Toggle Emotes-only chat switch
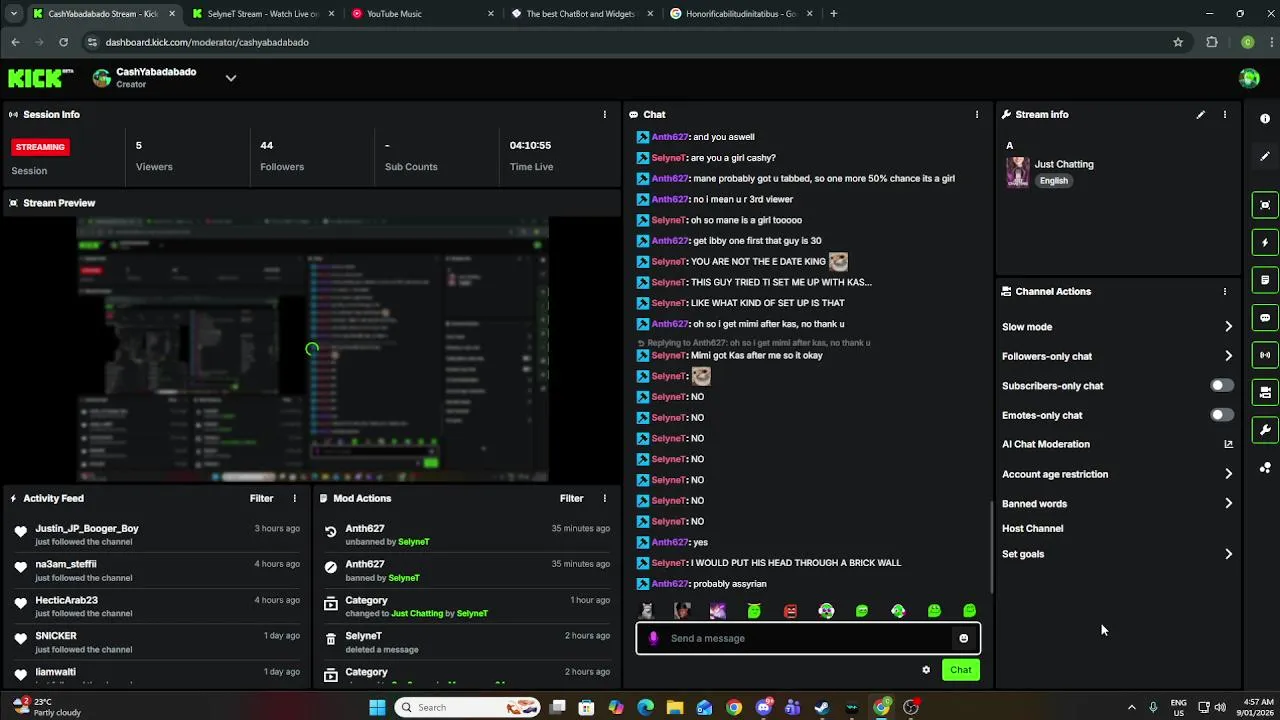 (x=1222, y=414)
